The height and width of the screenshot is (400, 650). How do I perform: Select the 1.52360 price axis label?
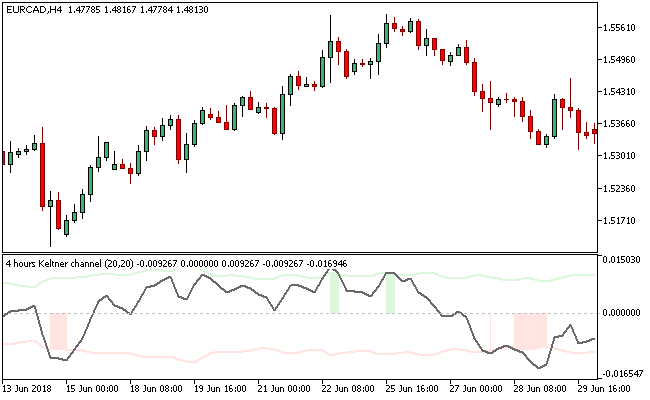(619, 189)
